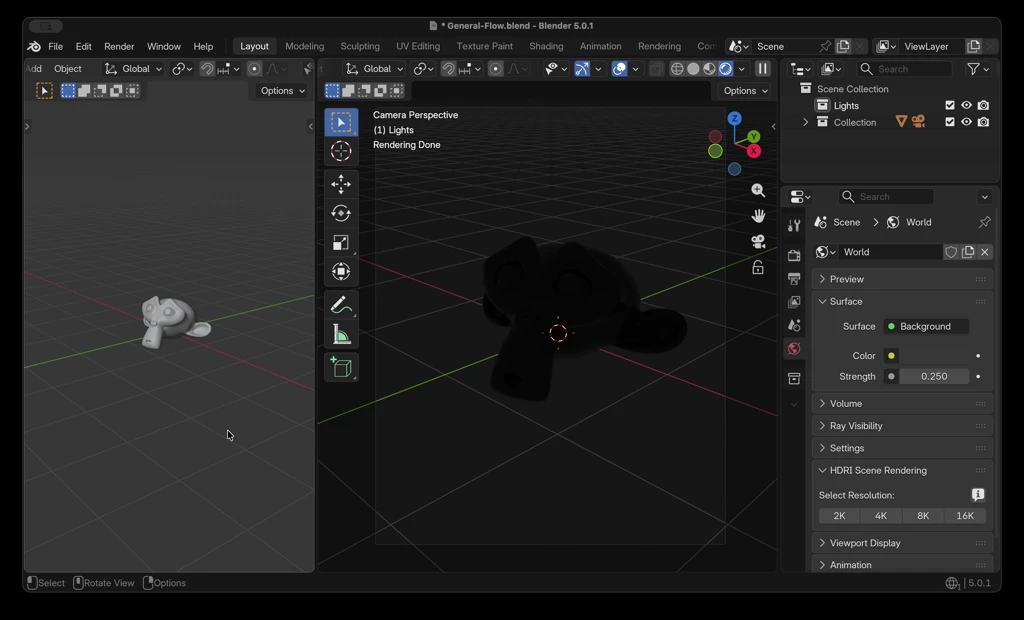The height and width of the screenshot is (620, 1024).
Task: Select the Scale tool
Action: [341, 242]
